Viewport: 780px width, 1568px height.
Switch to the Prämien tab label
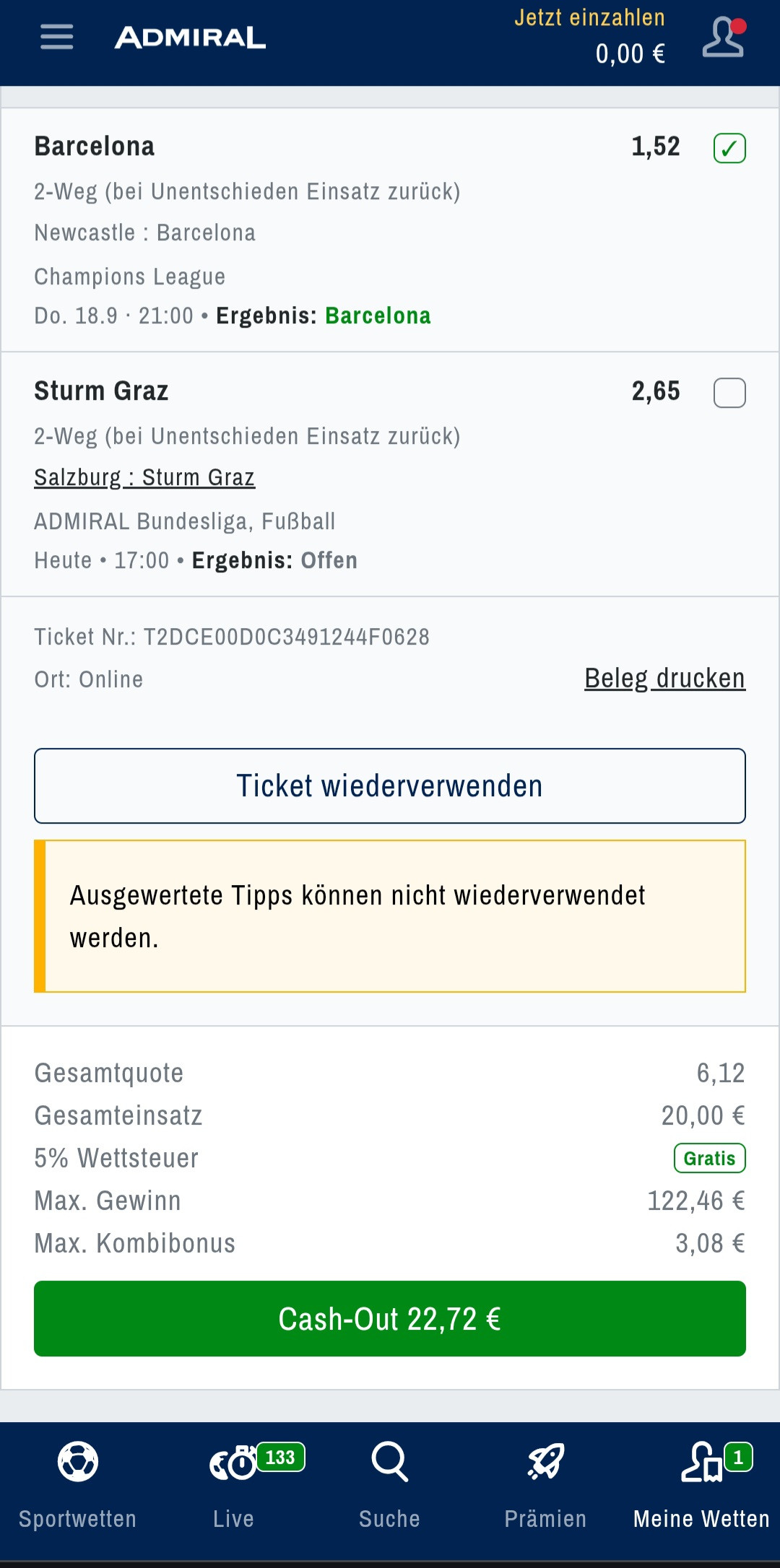[545, 1518]
